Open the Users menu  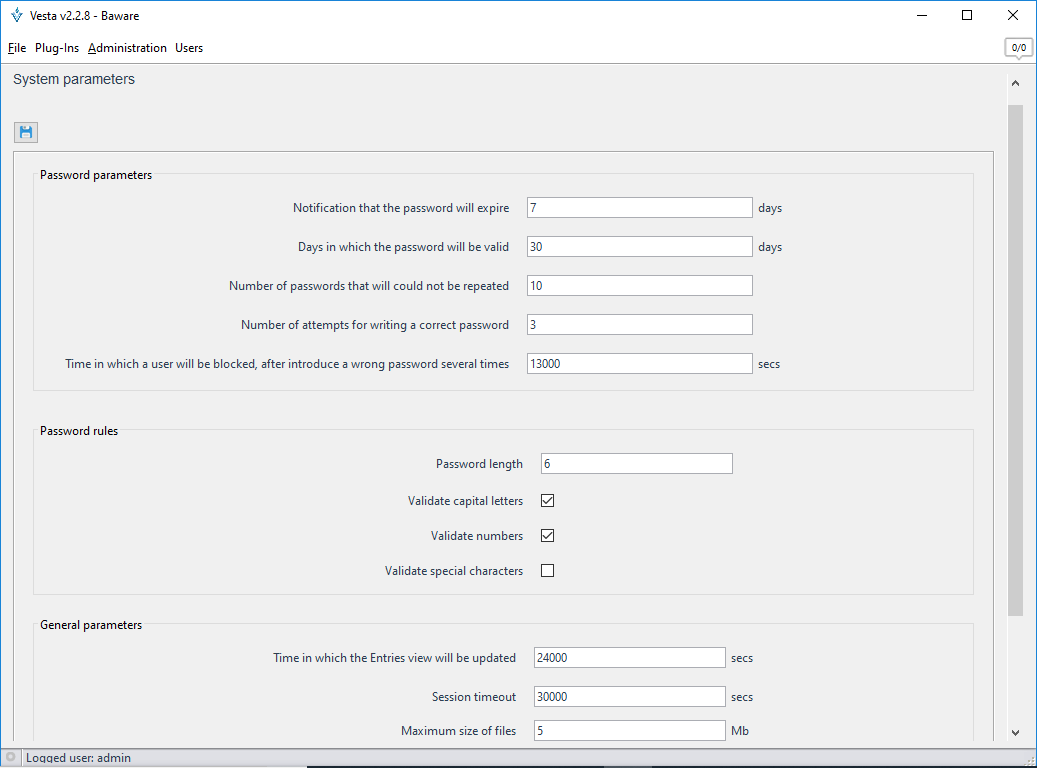(x=189, y=48)
